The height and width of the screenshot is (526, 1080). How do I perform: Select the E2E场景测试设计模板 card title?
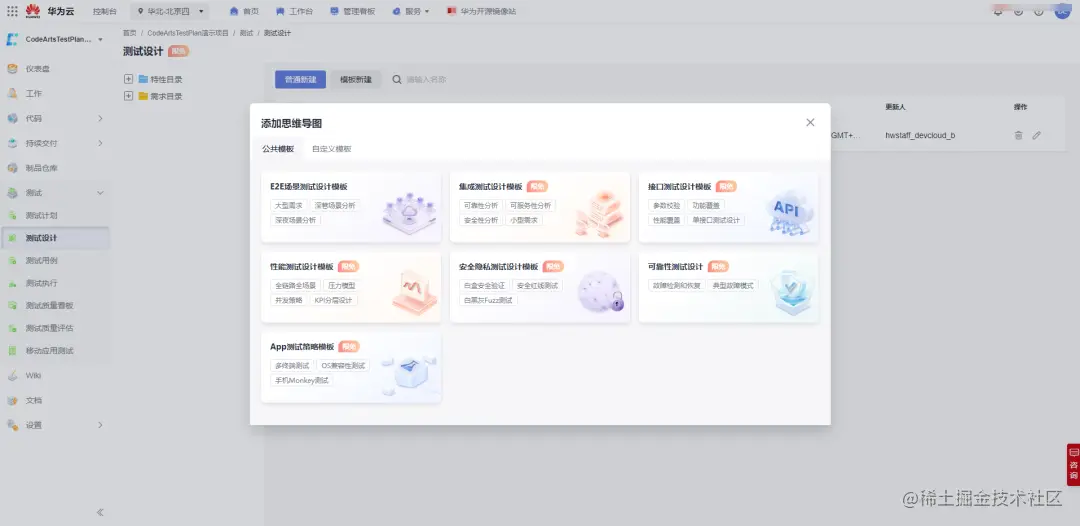[309, 187]
